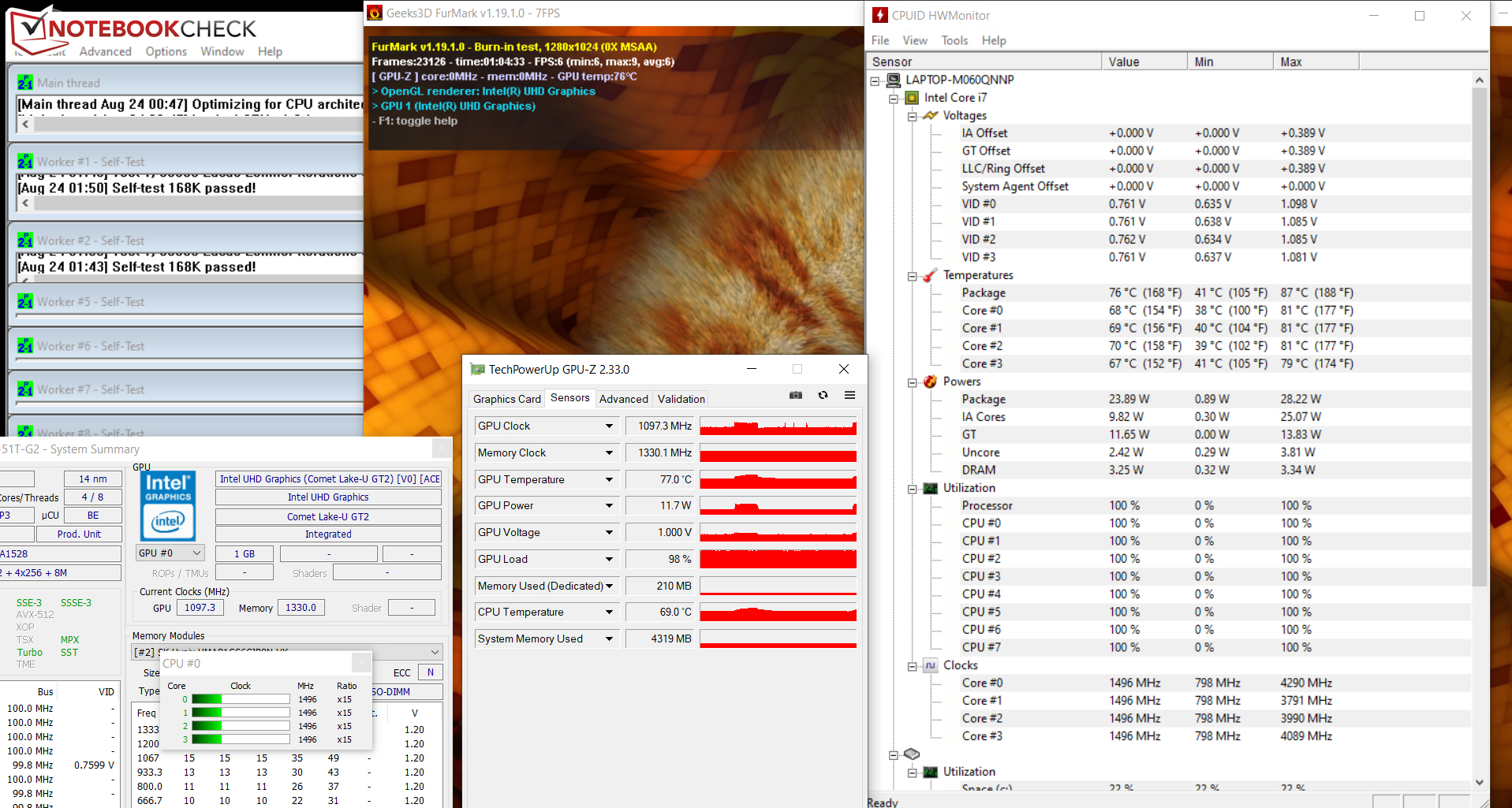Click the Min column header in HWMonitor

click(x=1230, y=61)
